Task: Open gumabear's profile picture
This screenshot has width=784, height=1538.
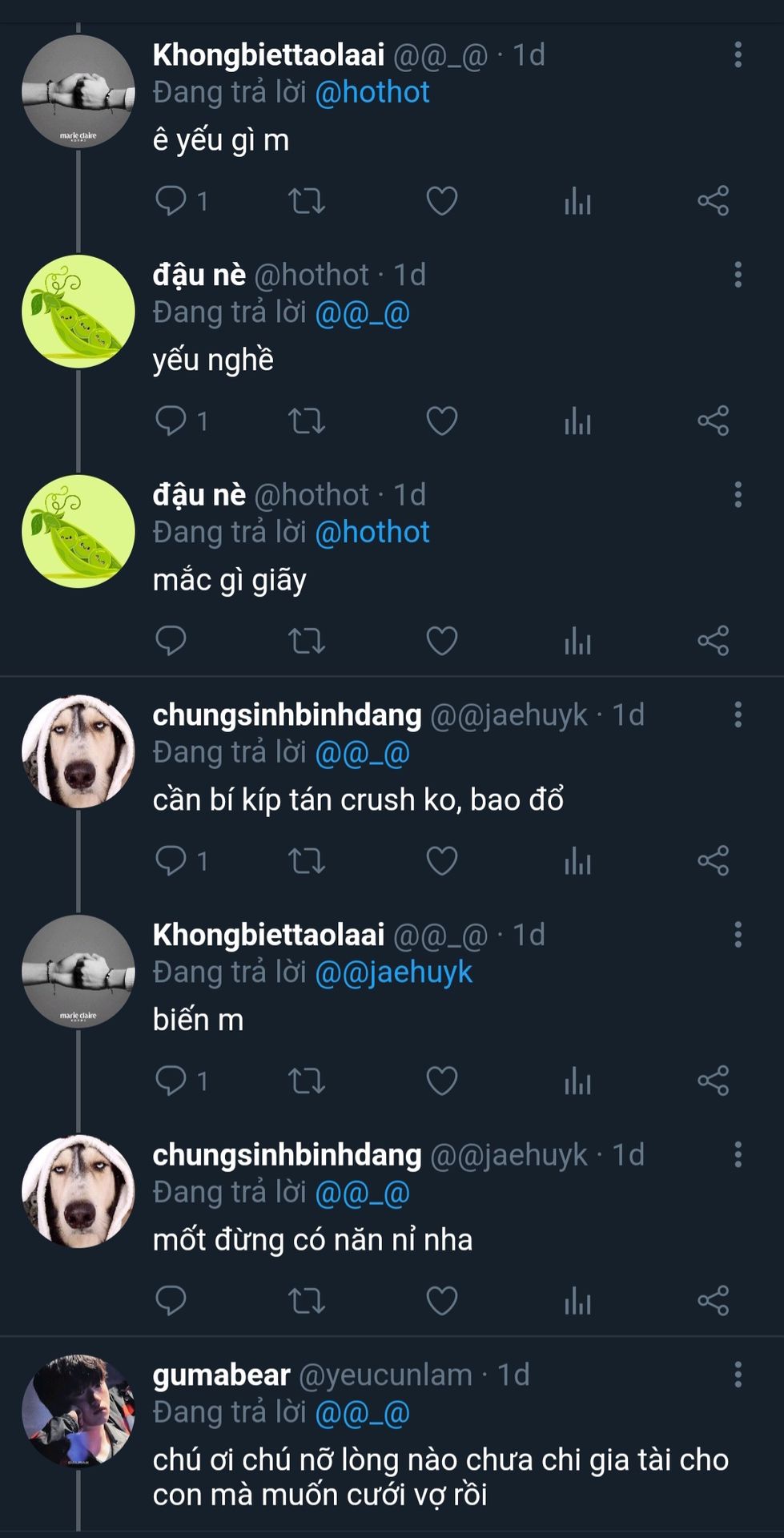Action: coord(78,1411)
